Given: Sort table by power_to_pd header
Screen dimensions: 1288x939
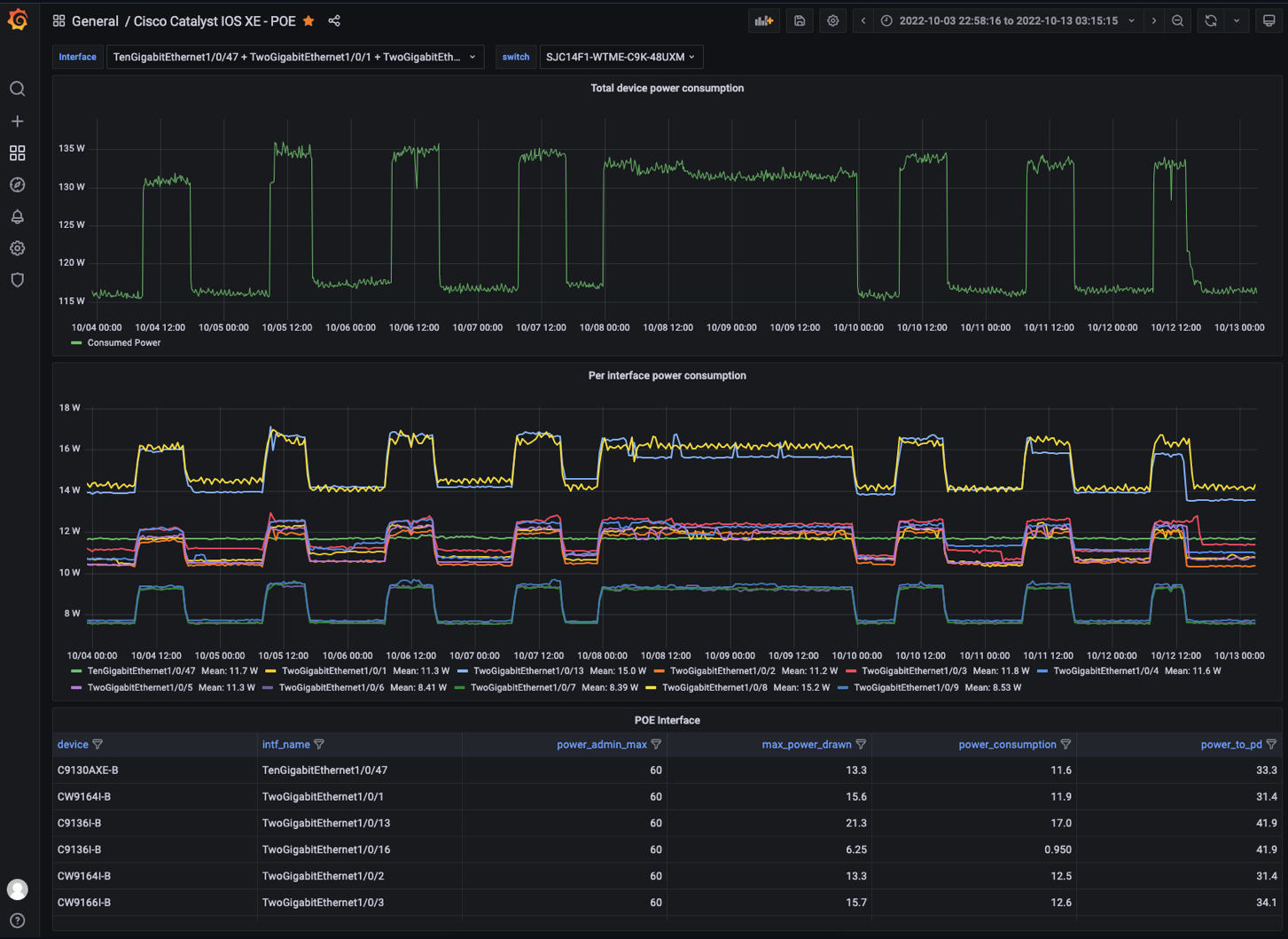Looking at the screenshot, I should pyautogui.click(x=1231, y=745).
